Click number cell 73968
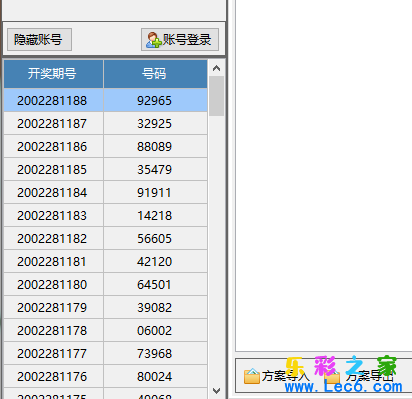The height and width of the screenshot is (399, 412). (x=155, y=353)
